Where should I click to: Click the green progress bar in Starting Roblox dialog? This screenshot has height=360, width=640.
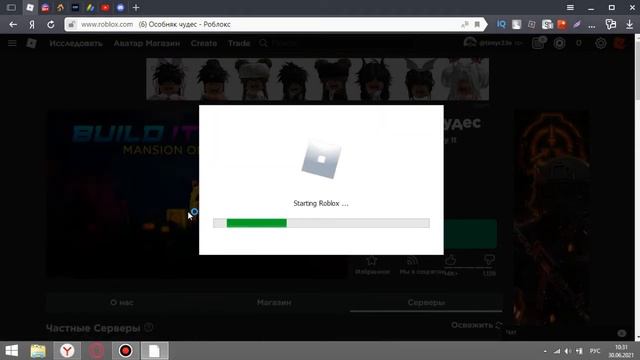pyautogui.click(x=257, y=223)
